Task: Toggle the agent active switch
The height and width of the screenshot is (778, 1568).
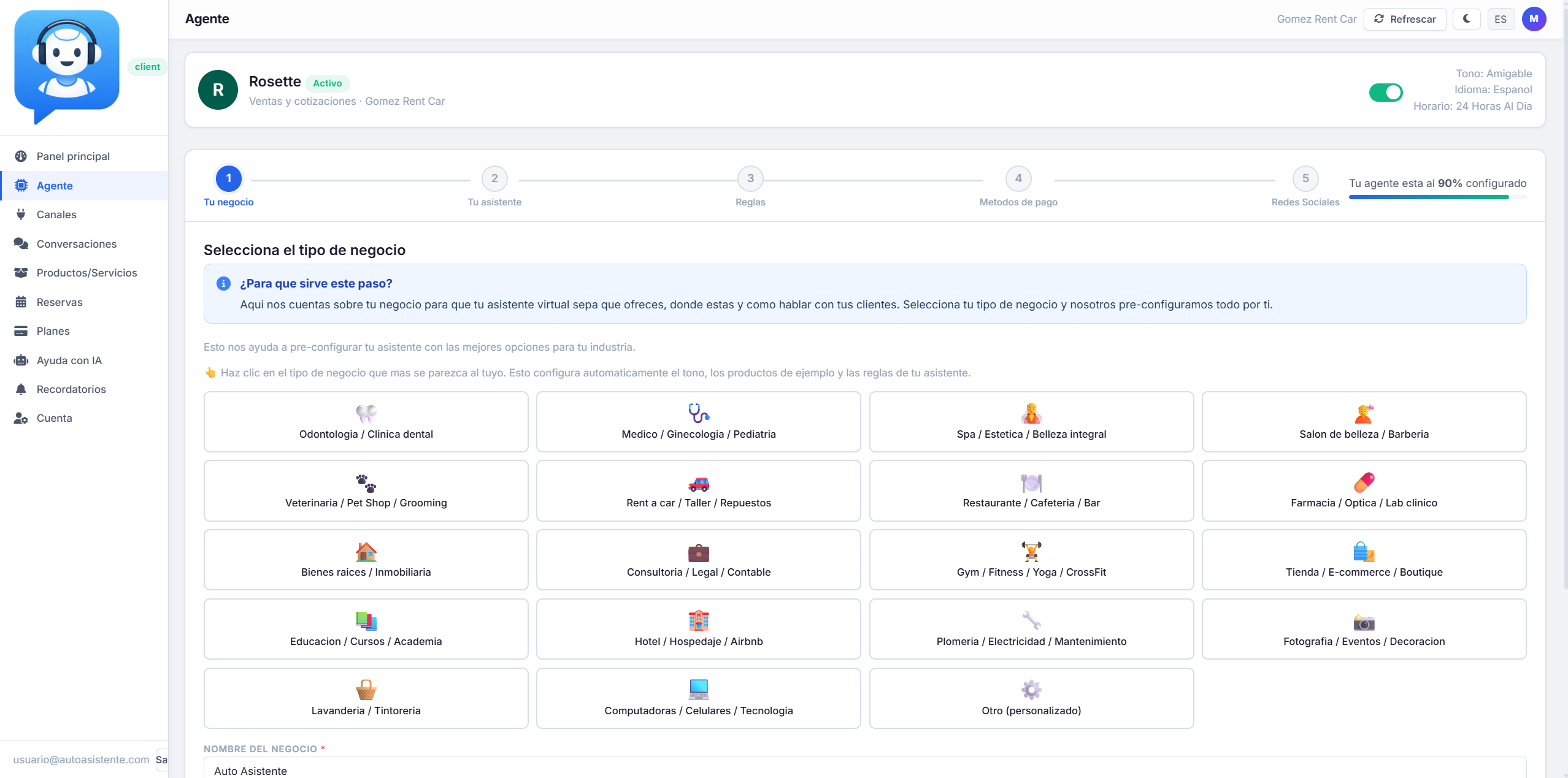Action: point(1386,93)
